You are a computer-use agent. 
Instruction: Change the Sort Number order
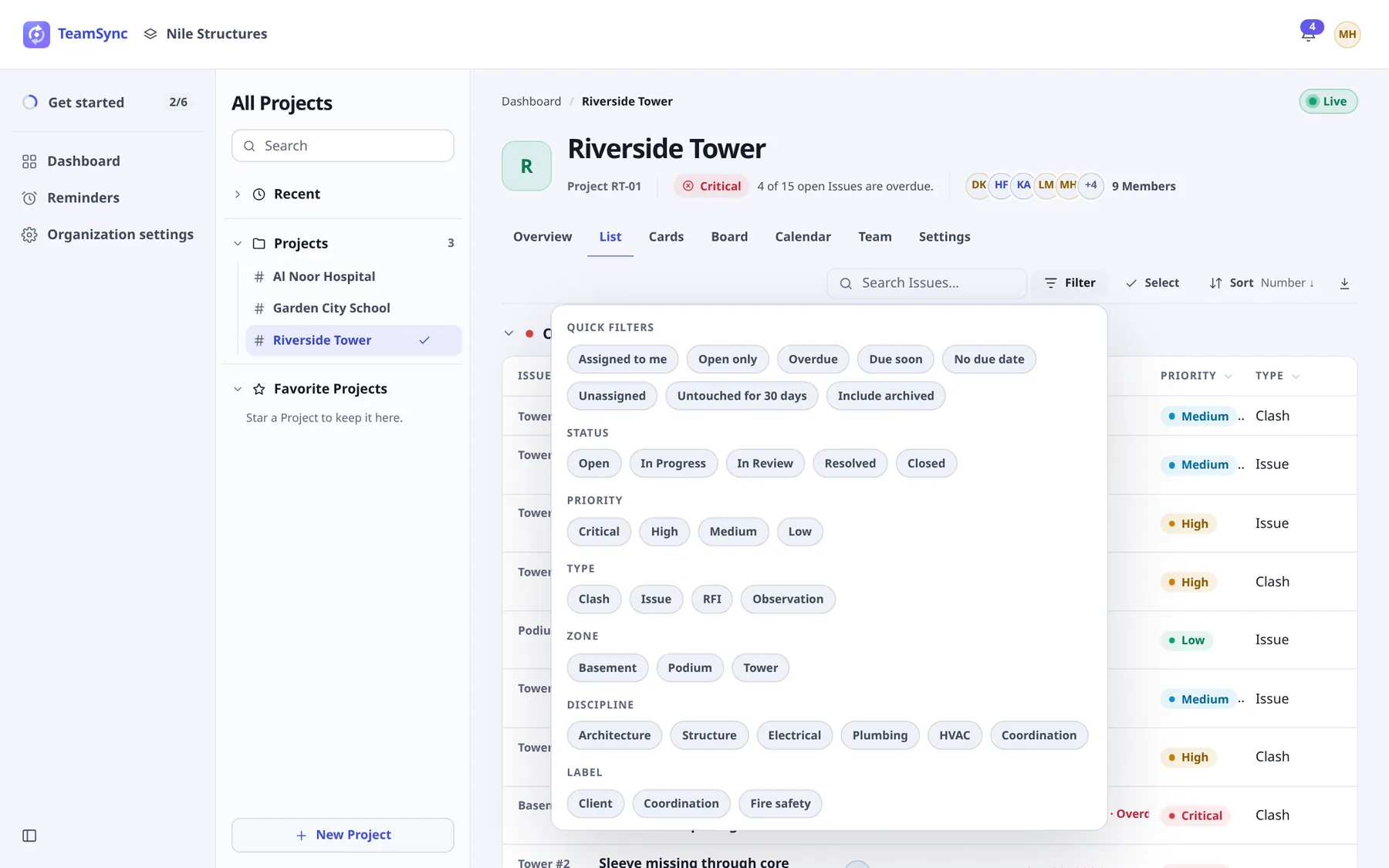pyautogui.click(x=1262, y=283)
